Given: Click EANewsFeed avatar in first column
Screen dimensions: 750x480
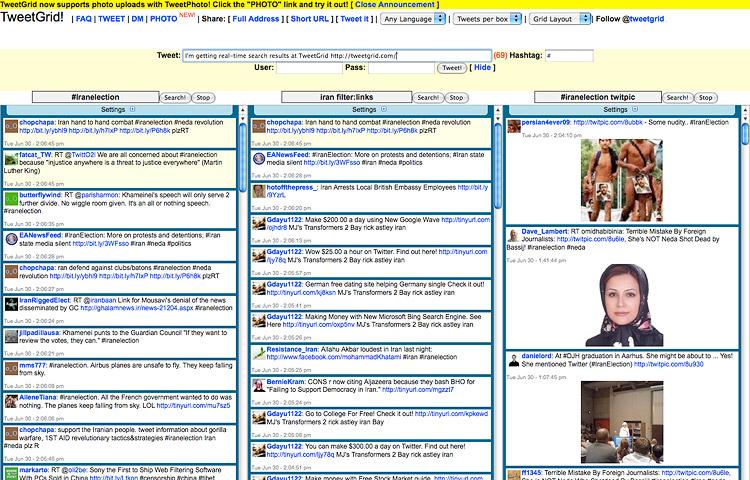Looking at the screenshot, I should pyautogui.click(x=11, y=239).
